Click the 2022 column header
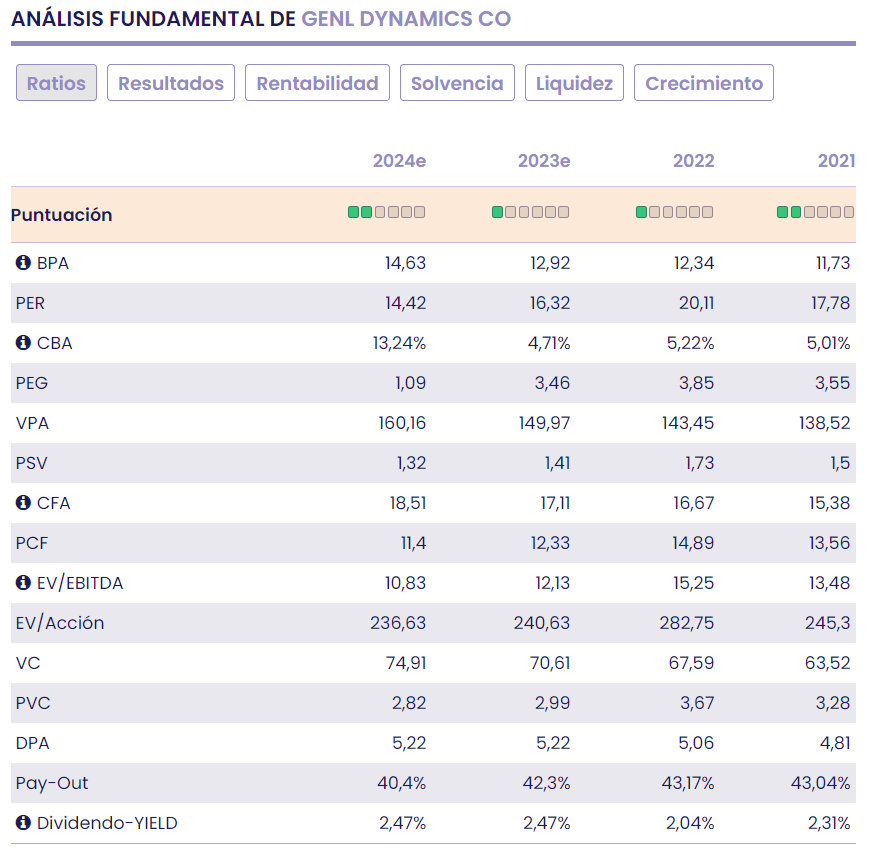The width and height of the screenshot is (872, 859). point(693,161)
